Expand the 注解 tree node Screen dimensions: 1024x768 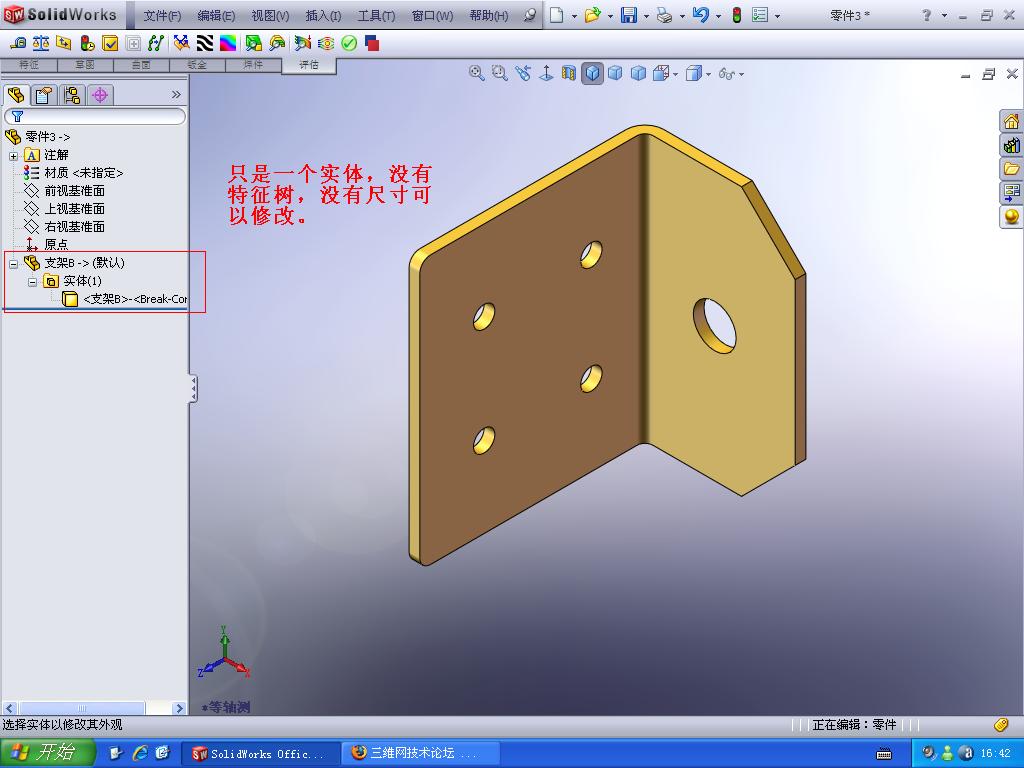pyautogui.click(x=13, y=156)
